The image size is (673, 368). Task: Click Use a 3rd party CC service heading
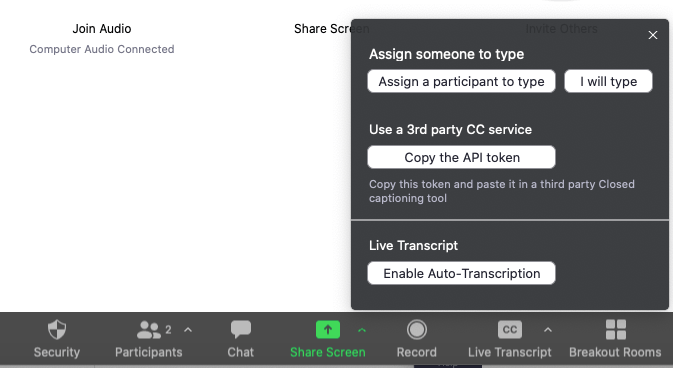450,129
